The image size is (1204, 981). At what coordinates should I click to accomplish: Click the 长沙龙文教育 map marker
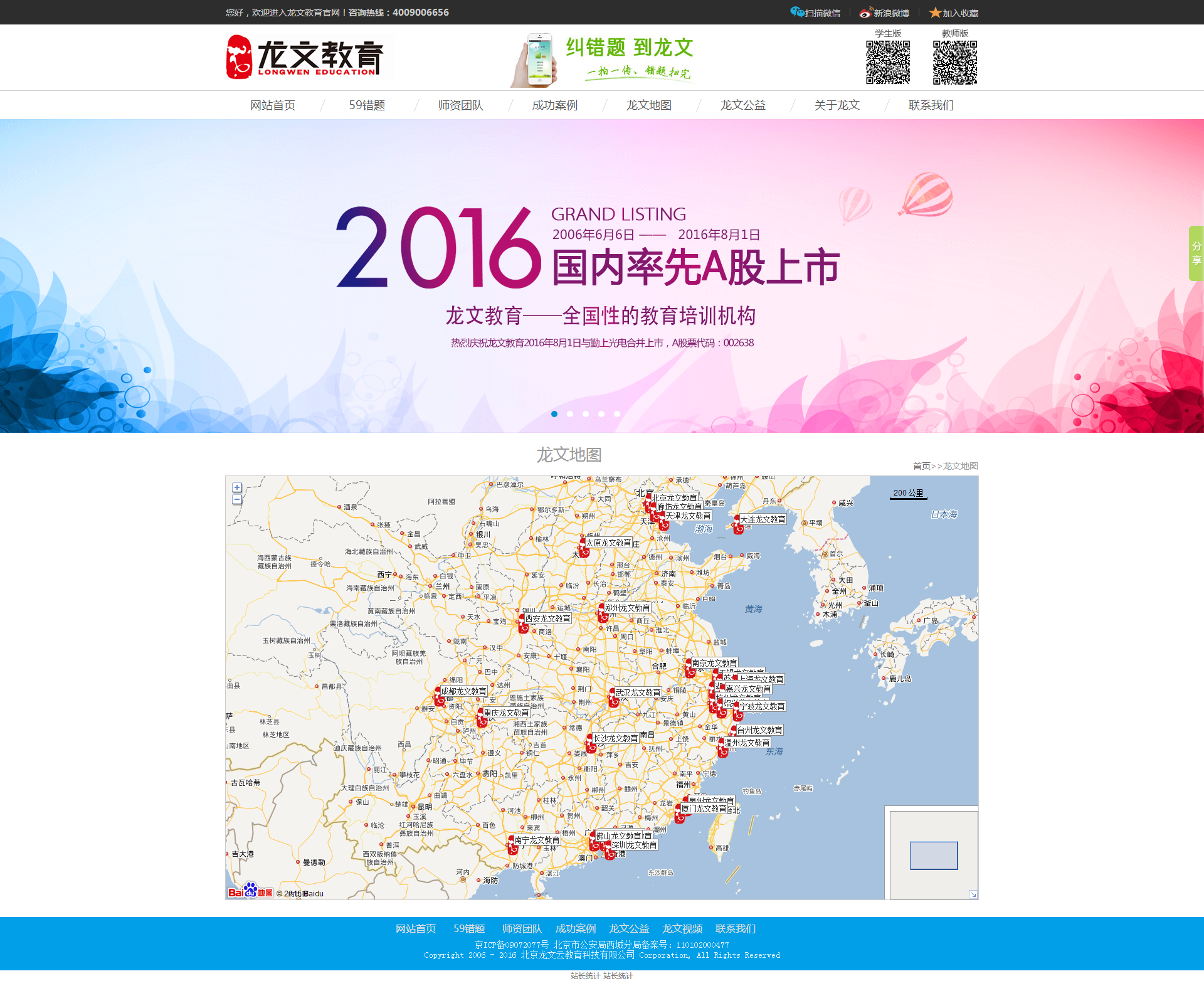pyautogui.click(x=591, y=745)
